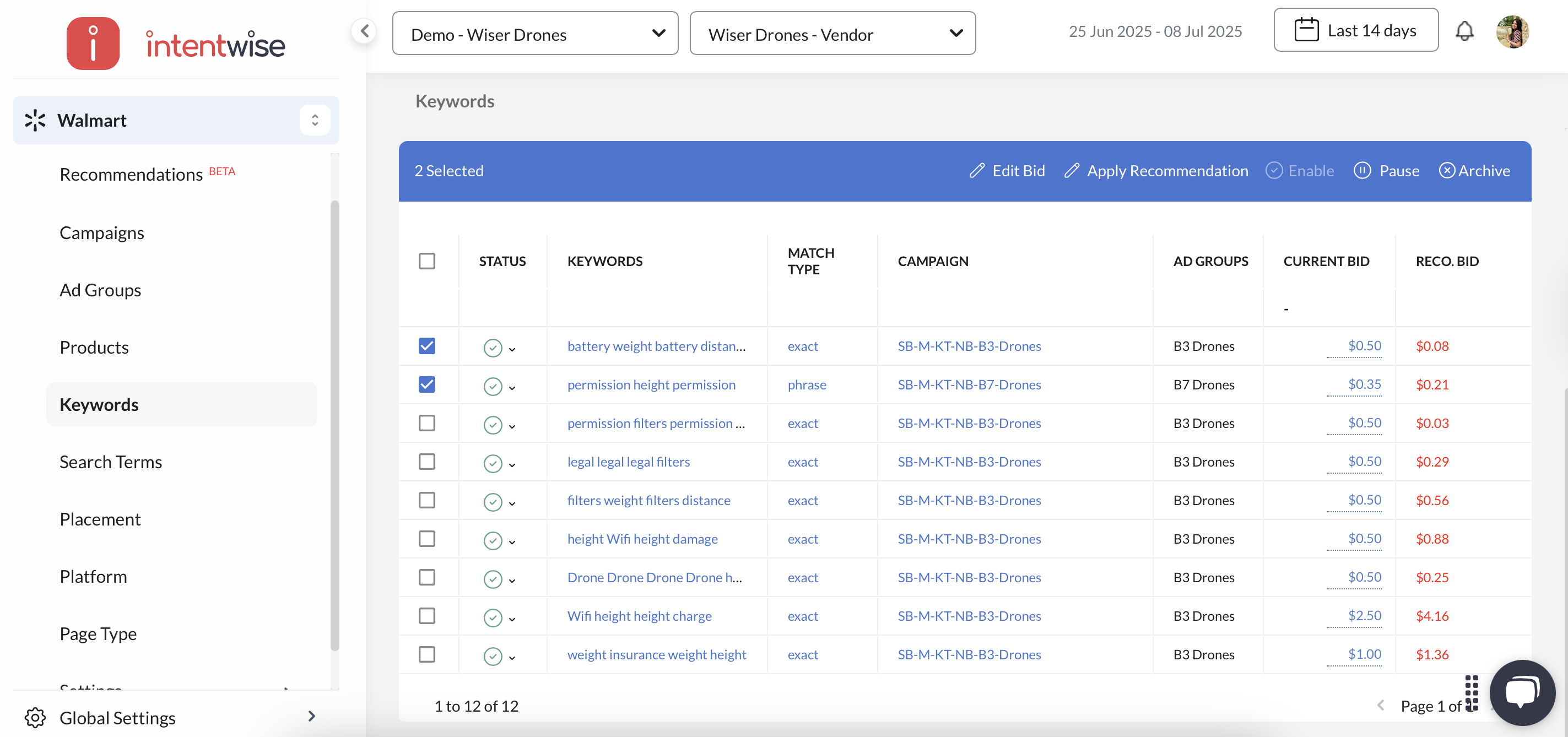Open the Walmart marketplace switcher
Viewport: 1568px width, 737px height.
(315, 120)
